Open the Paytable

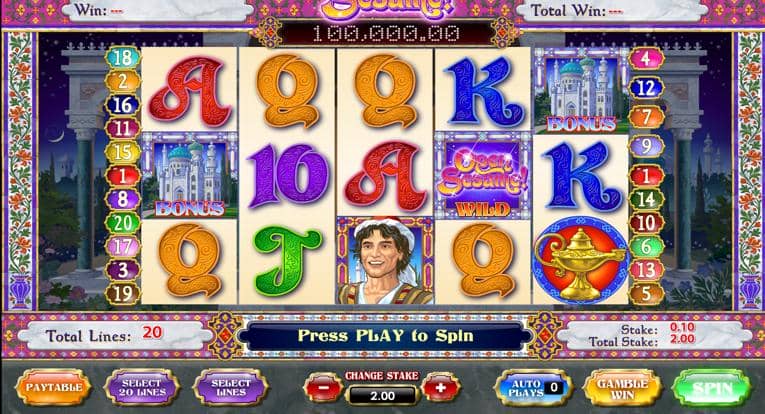(x=54, y=388)
